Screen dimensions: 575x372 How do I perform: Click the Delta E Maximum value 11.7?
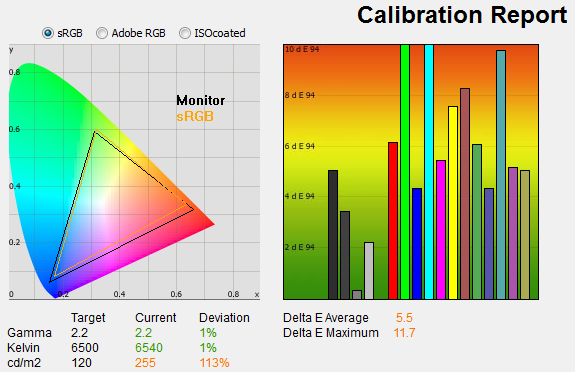[404, 333]
